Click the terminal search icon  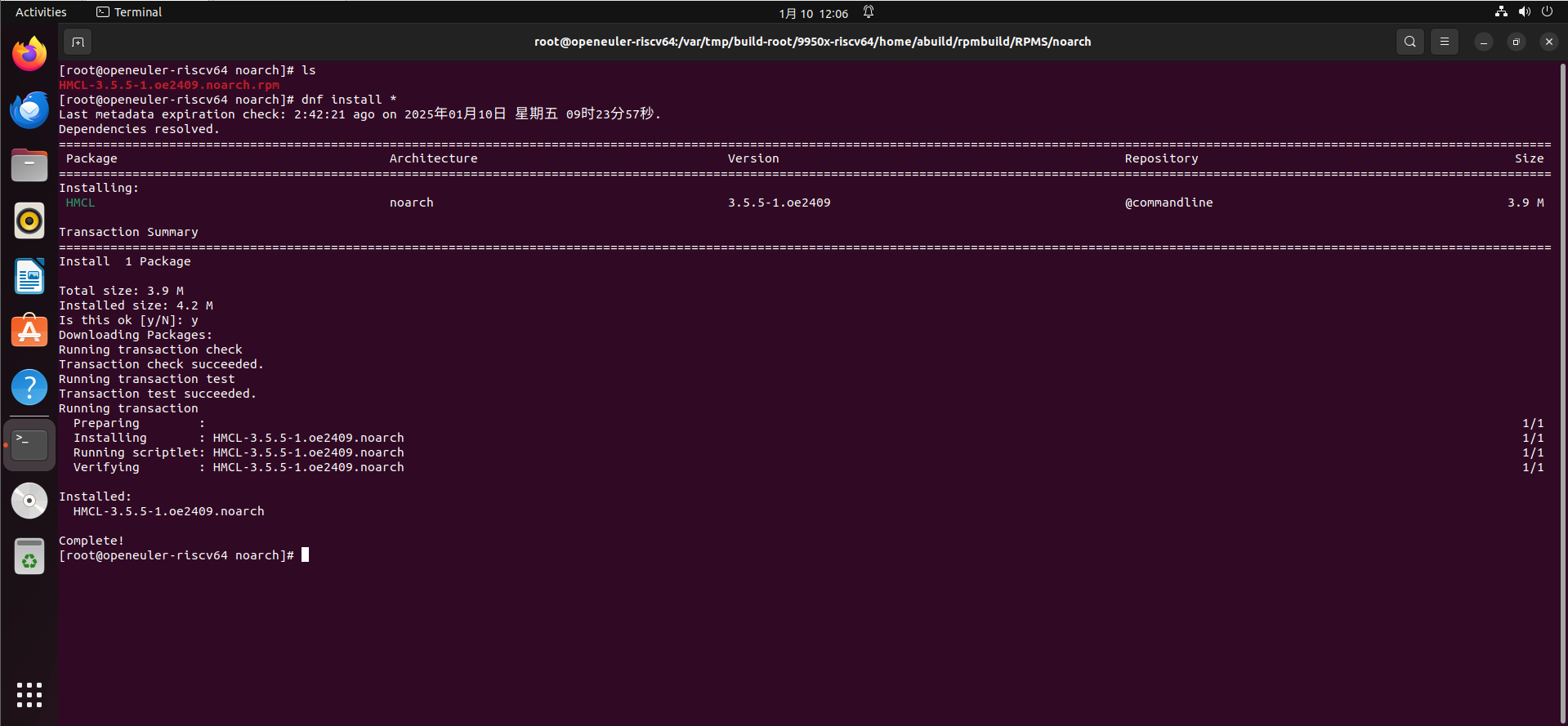(1409, 42)
